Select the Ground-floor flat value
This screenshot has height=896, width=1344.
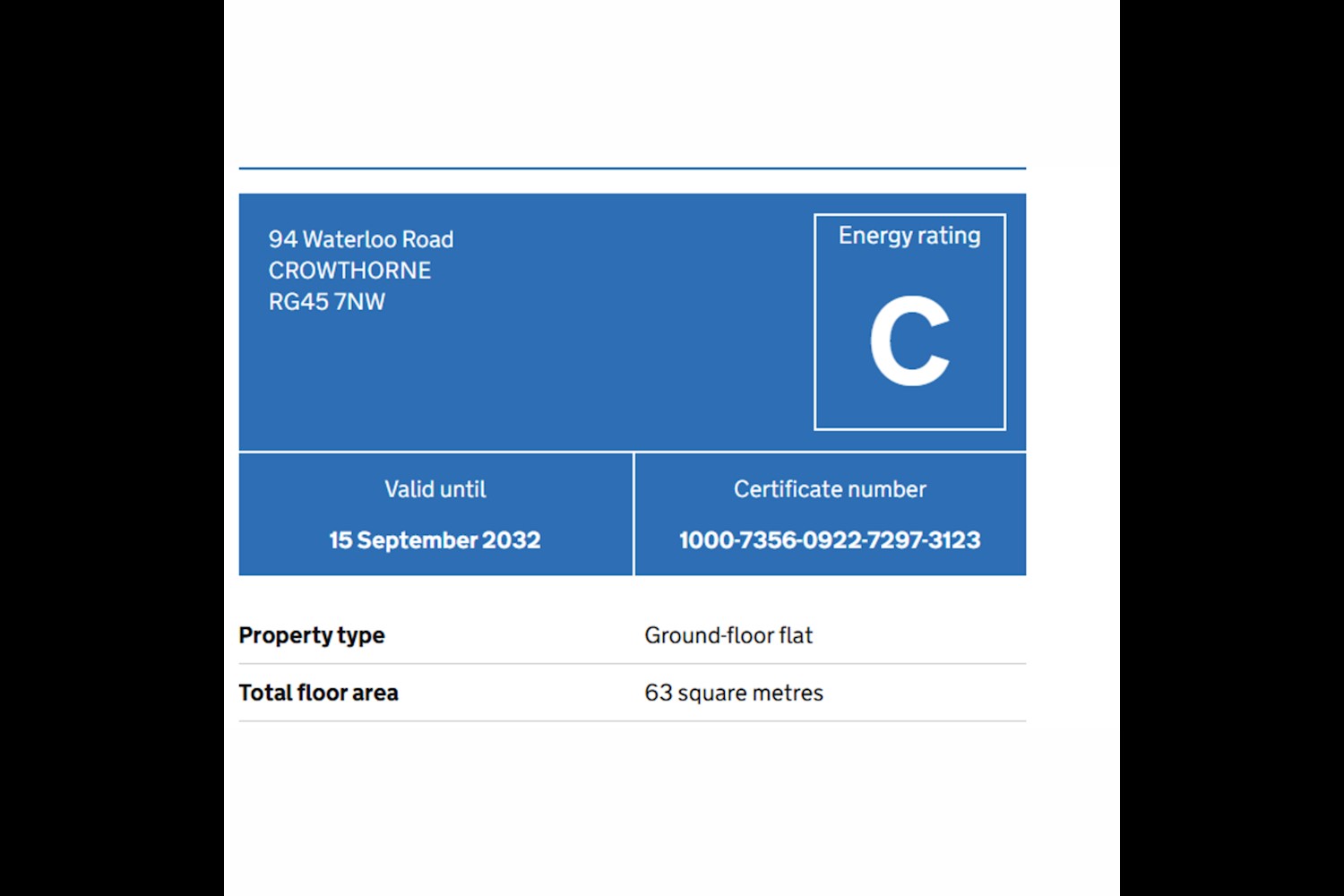click(728, 635)
